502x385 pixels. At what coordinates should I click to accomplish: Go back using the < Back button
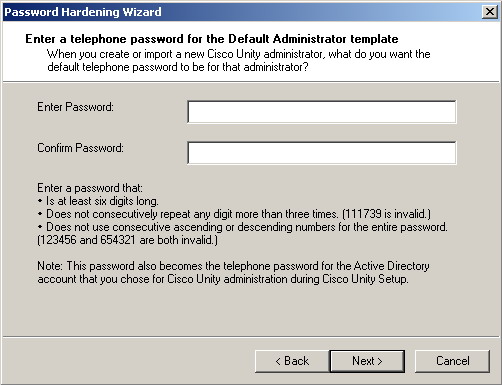(x=292, y=361)
